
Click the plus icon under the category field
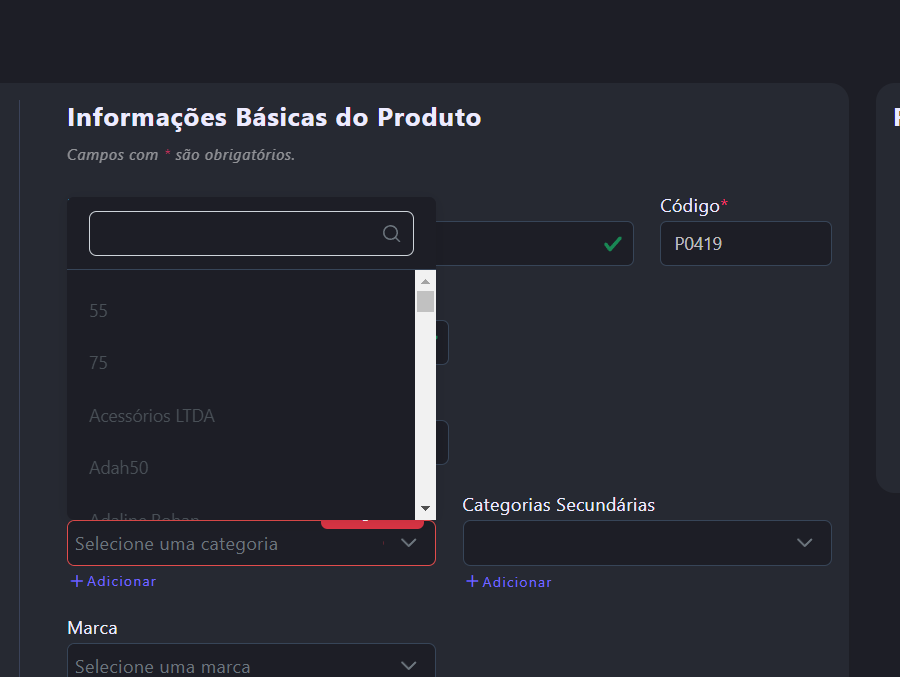pos(77,581)
